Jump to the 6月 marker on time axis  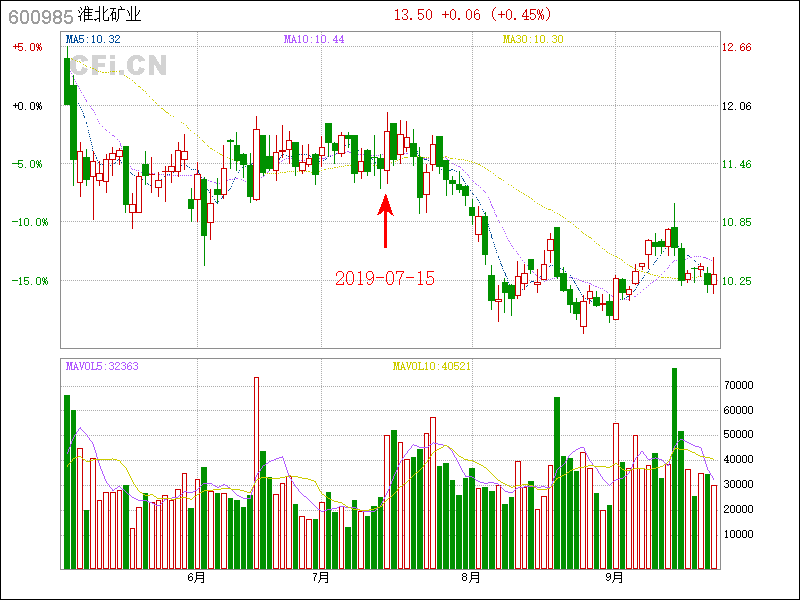[196, 578]
